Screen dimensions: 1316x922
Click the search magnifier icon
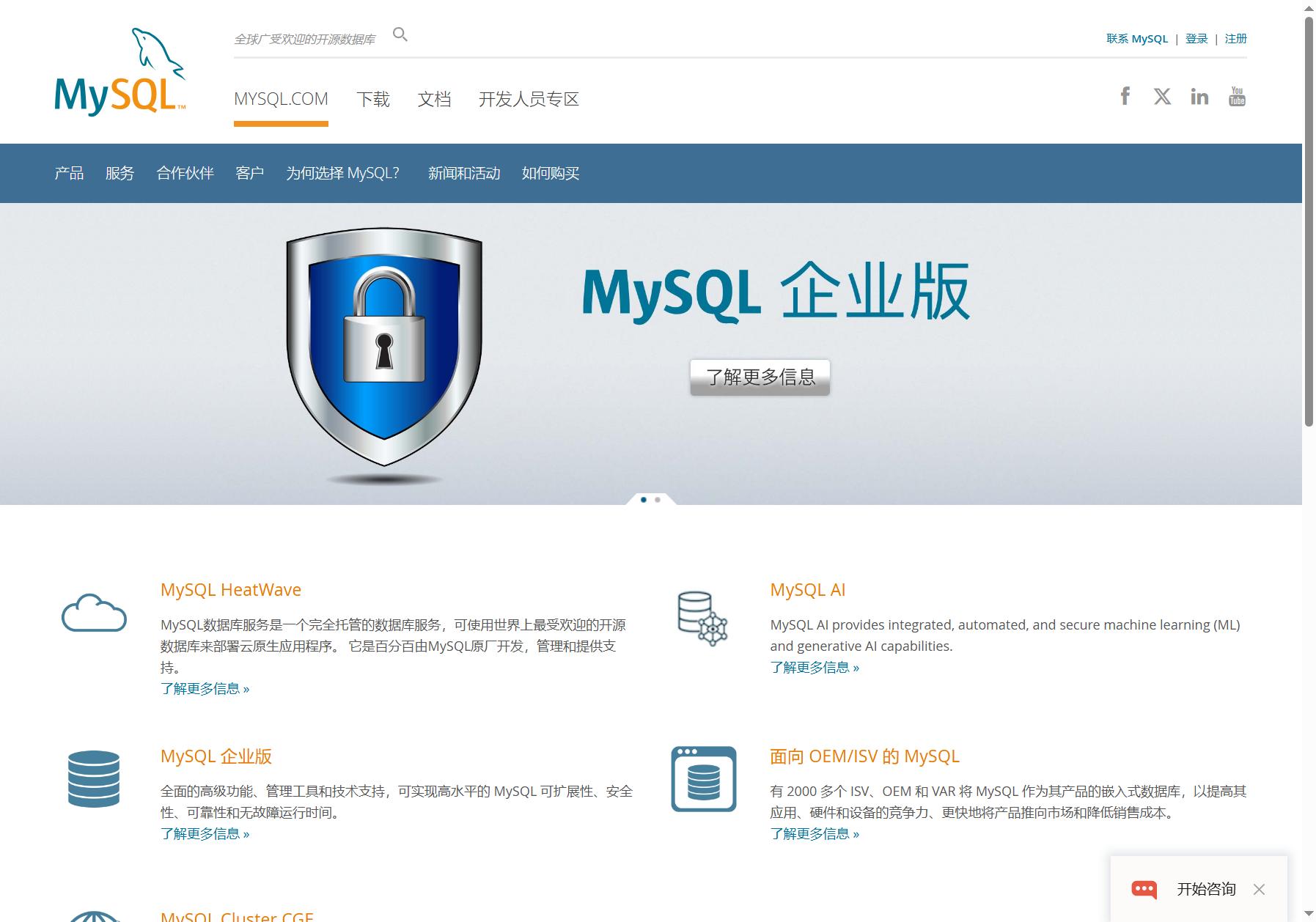point(400,34)
